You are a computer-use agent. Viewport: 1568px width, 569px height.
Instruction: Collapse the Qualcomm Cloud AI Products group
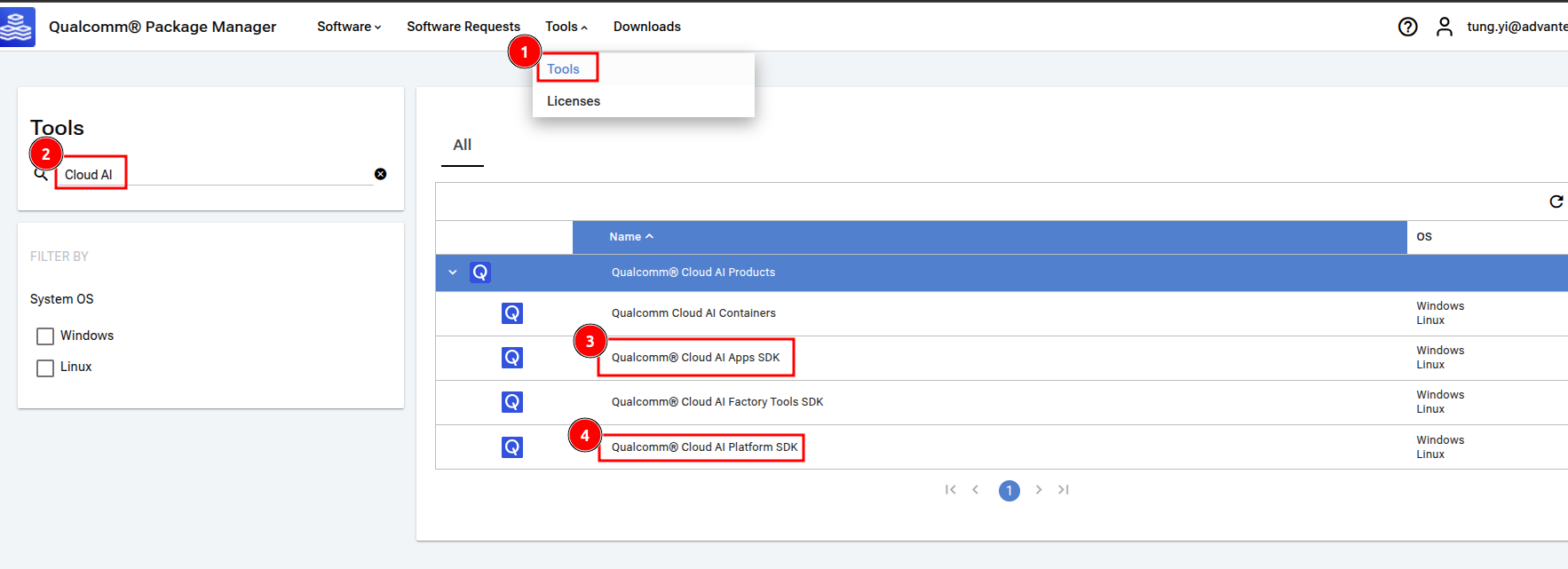[453, 273]
